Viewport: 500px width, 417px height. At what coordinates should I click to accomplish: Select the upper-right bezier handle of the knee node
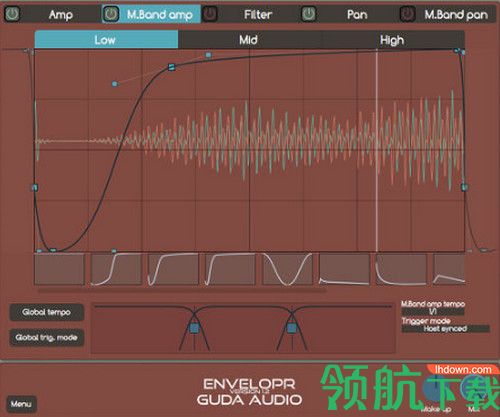(208, 55)
